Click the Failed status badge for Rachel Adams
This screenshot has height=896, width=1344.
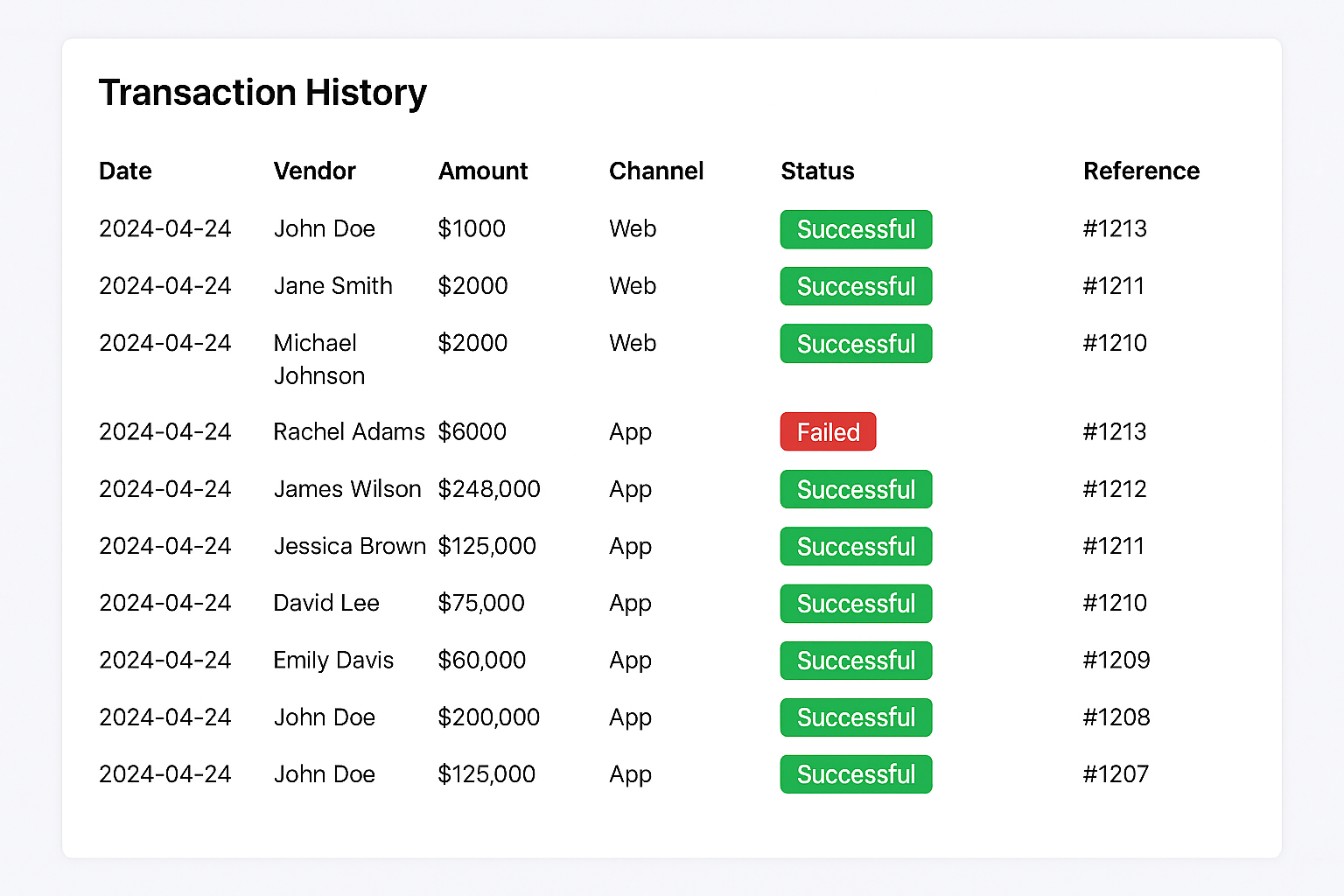tap(828, 431)
